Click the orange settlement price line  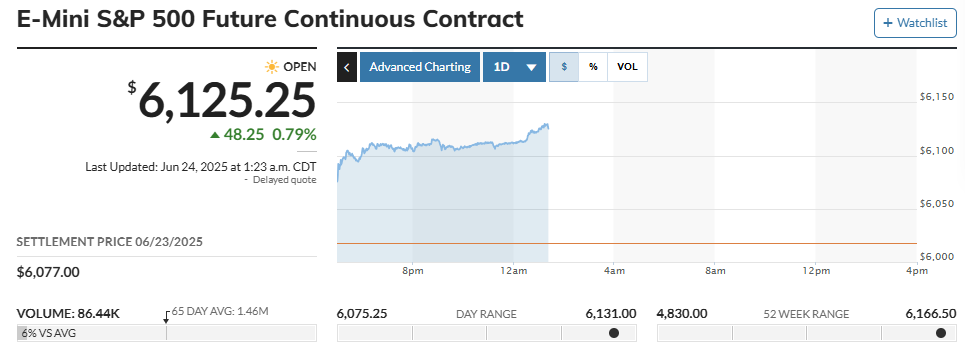point(627,244)
